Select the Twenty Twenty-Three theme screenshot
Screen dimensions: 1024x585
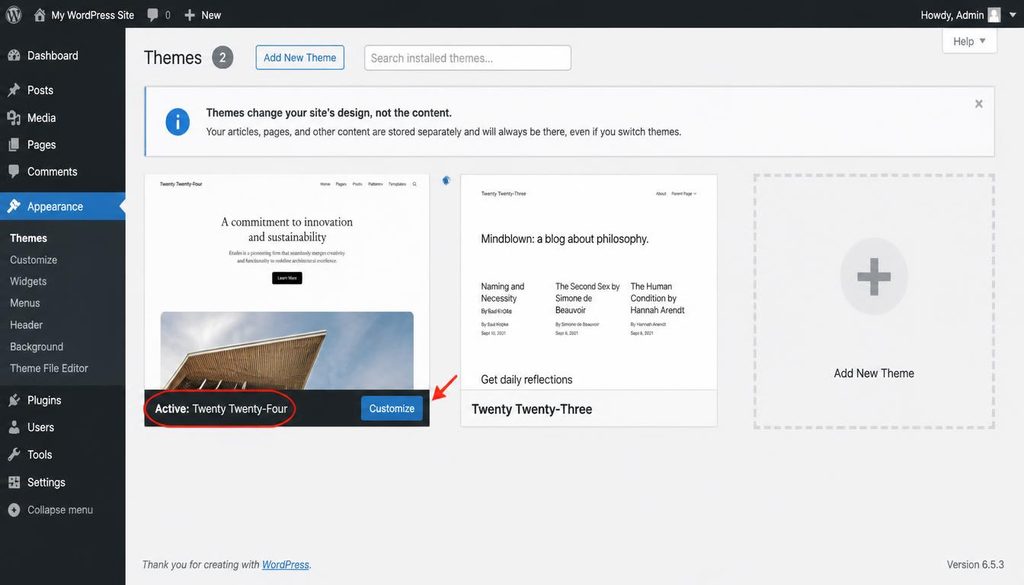click(x=589, y=282)
